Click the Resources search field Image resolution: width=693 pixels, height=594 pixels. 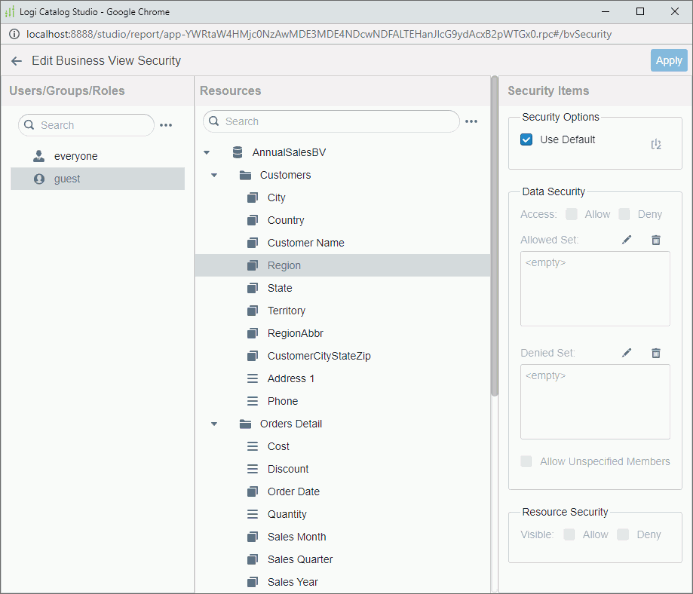pos(331,122)
